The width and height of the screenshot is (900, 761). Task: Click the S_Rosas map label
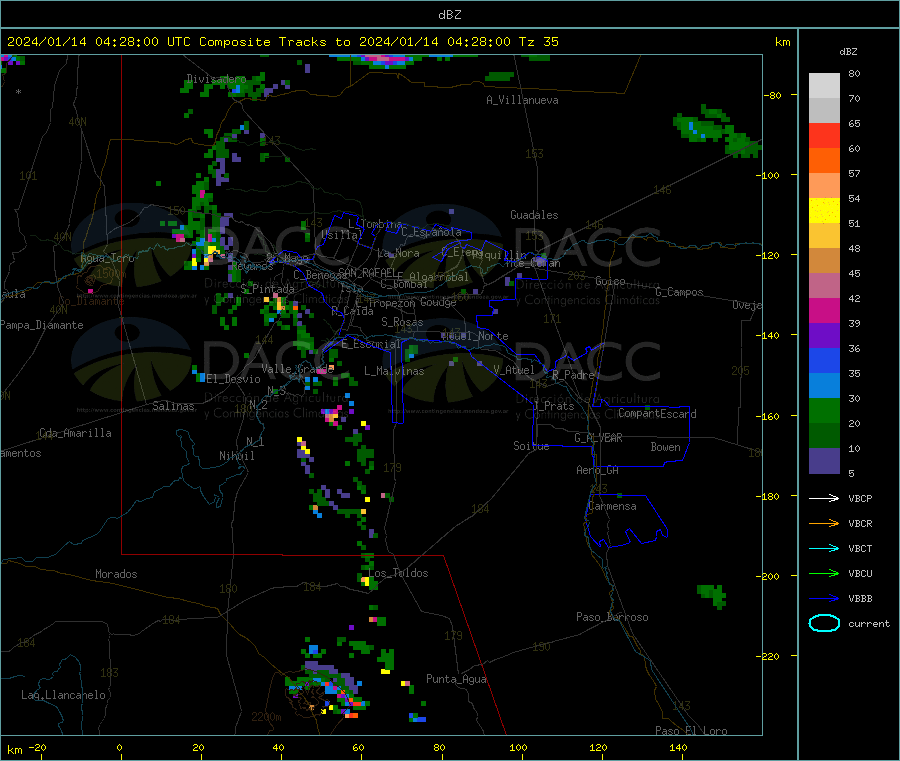pos(402,322)
